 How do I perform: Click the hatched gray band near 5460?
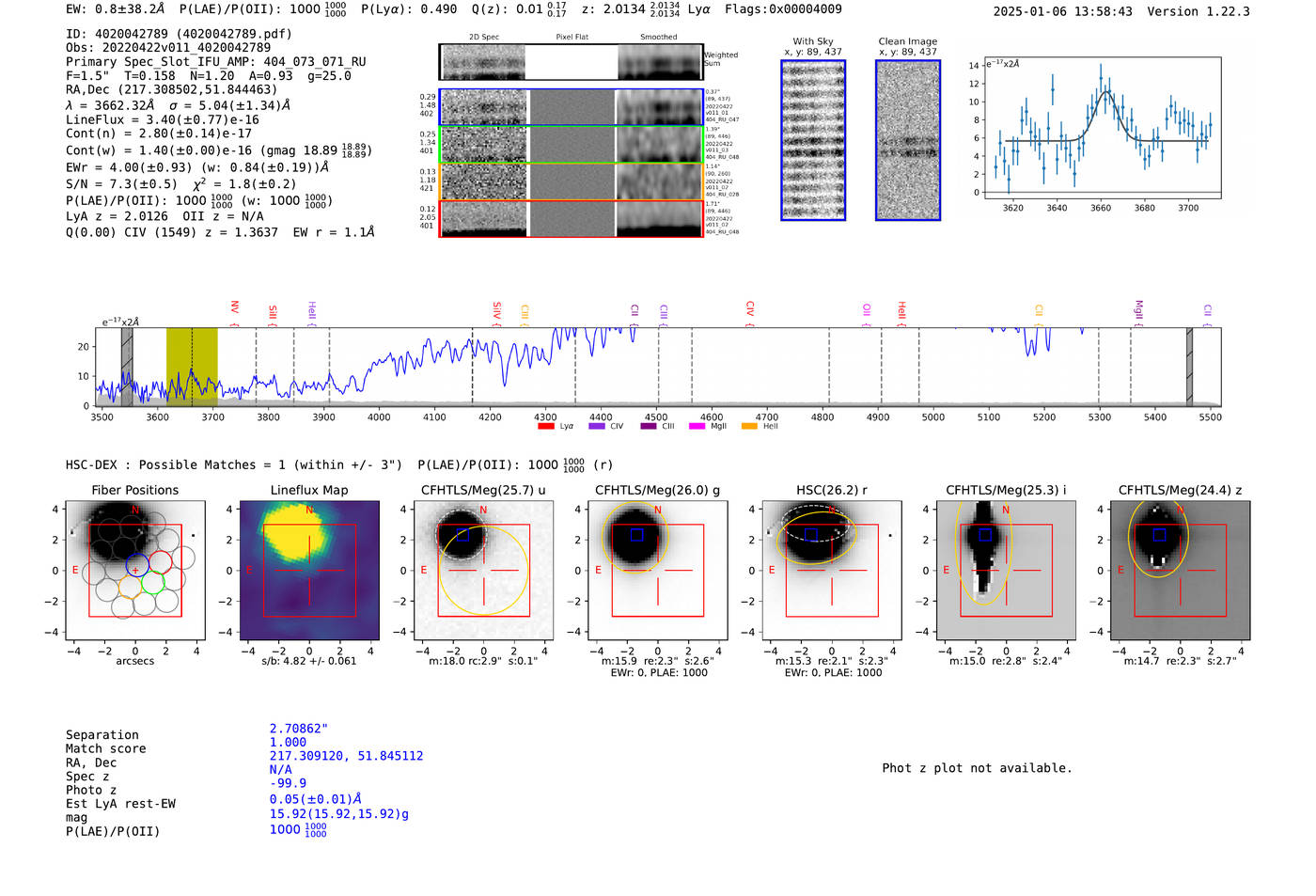(x=1189, y=367)
